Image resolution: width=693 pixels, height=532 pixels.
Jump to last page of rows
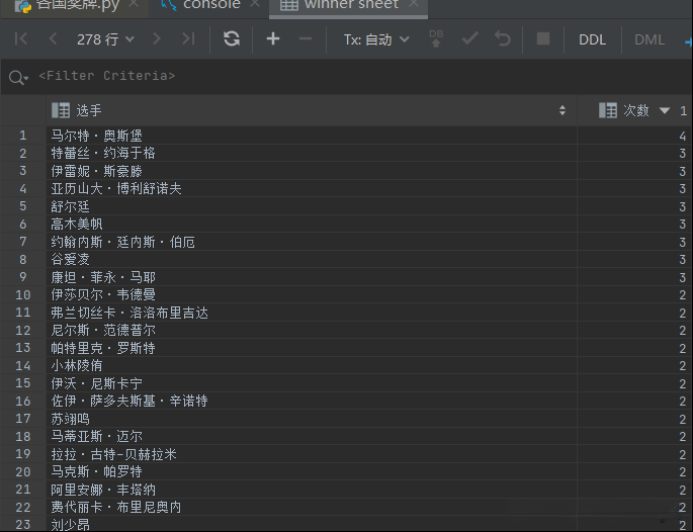[188, 39]
